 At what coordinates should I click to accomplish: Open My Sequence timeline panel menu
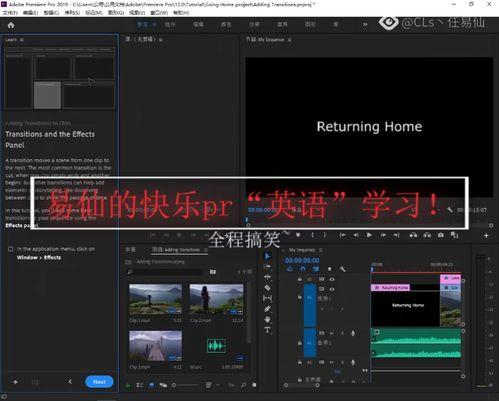click(321, 250)
